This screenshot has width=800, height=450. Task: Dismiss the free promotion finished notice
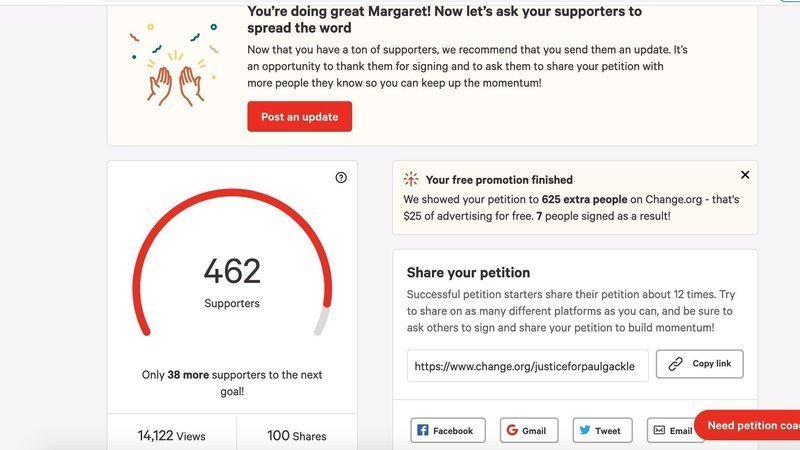tap(745, 175)
